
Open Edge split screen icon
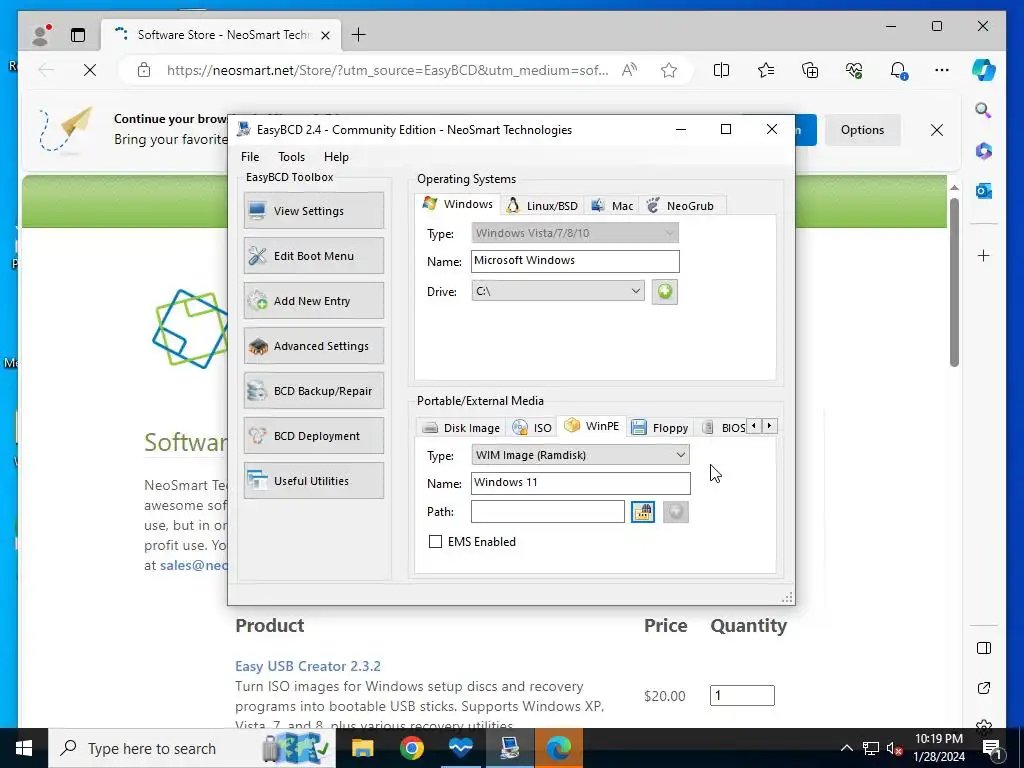[x=721, y=70]
